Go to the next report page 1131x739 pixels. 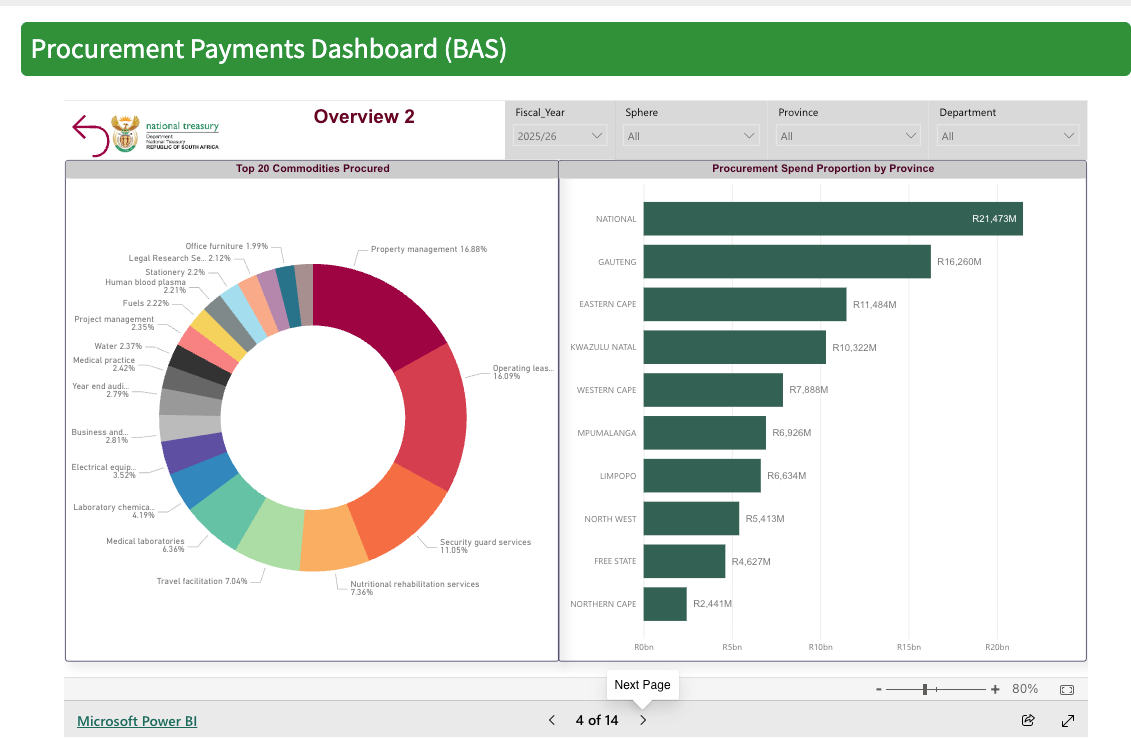[x=643, y=720]
